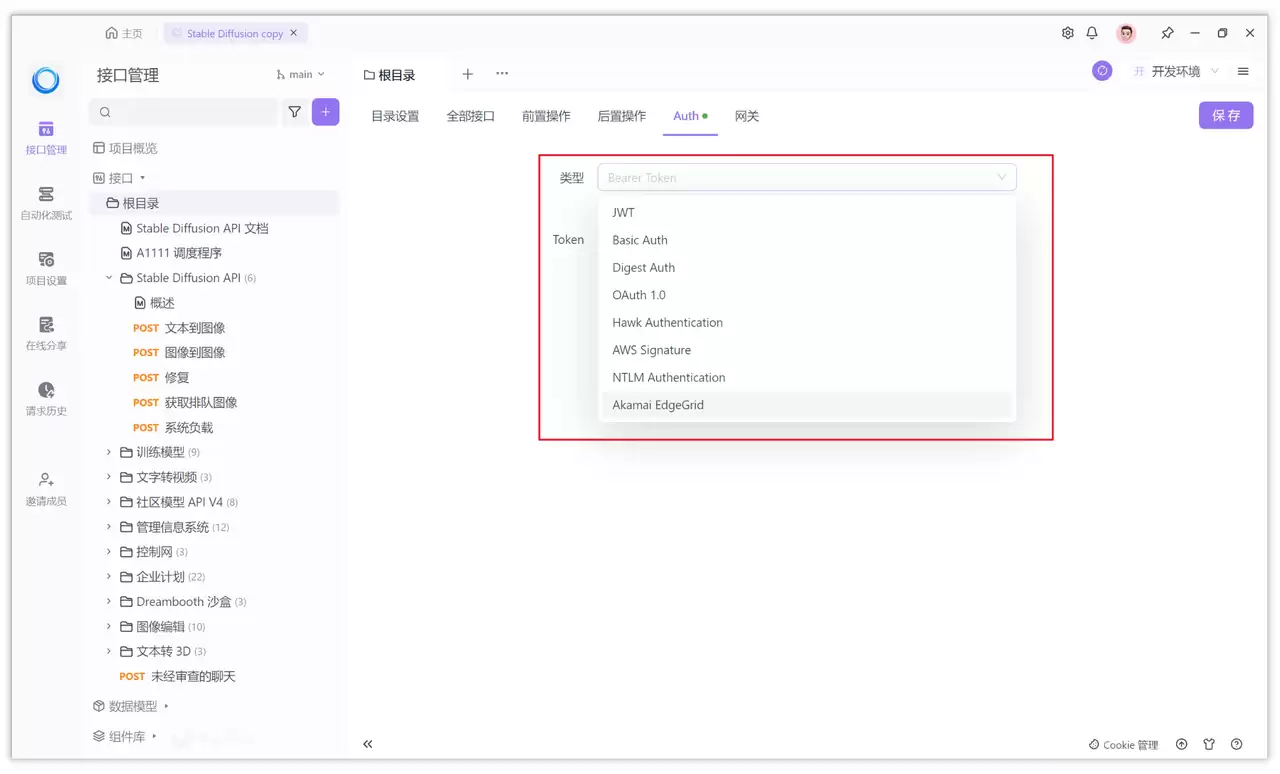Open POST 未经审查的聊天 endpoint

(177, 677)
